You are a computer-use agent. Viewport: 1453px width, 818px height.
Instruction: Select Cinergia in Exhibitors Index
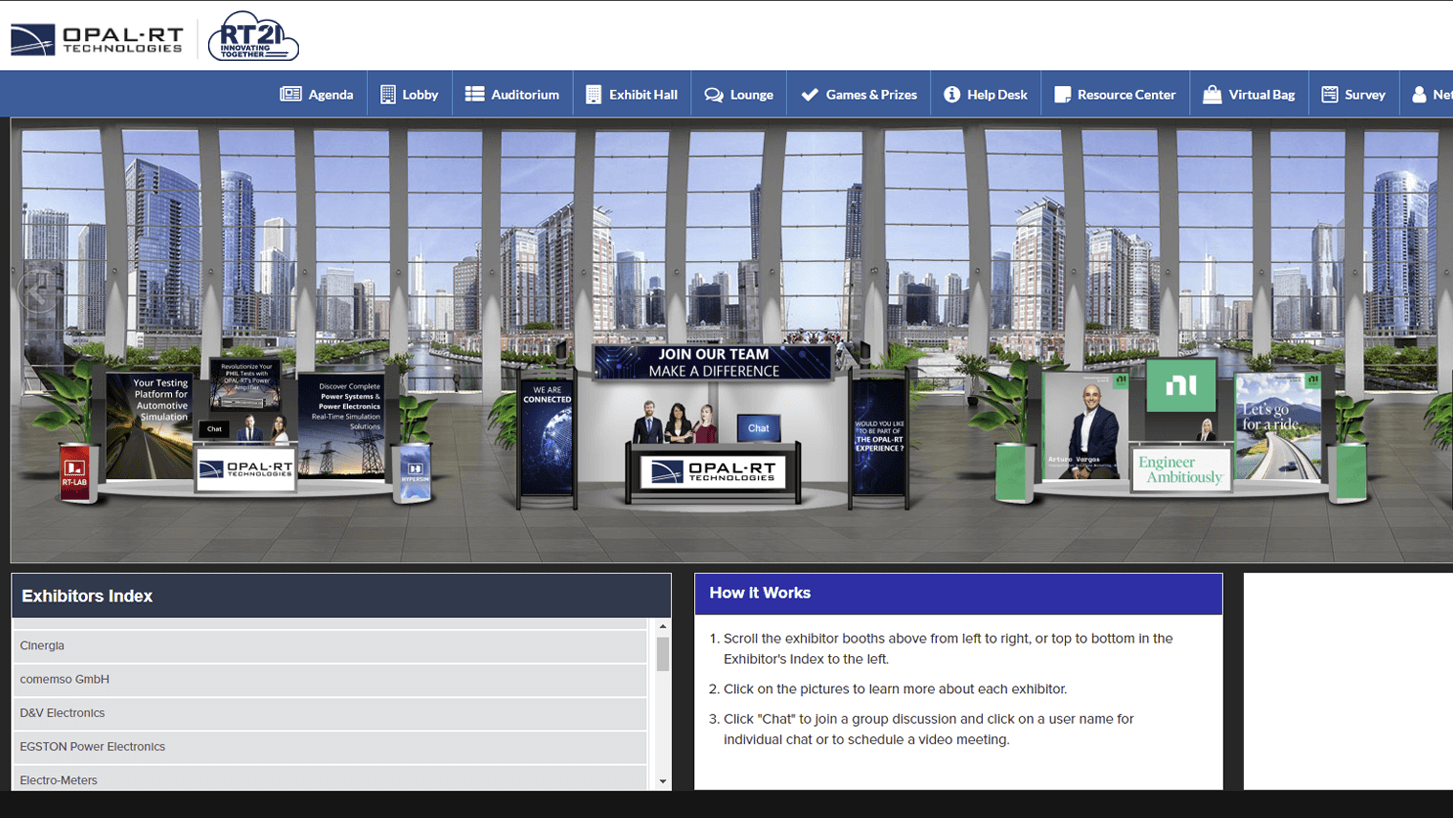pos(330,646)
